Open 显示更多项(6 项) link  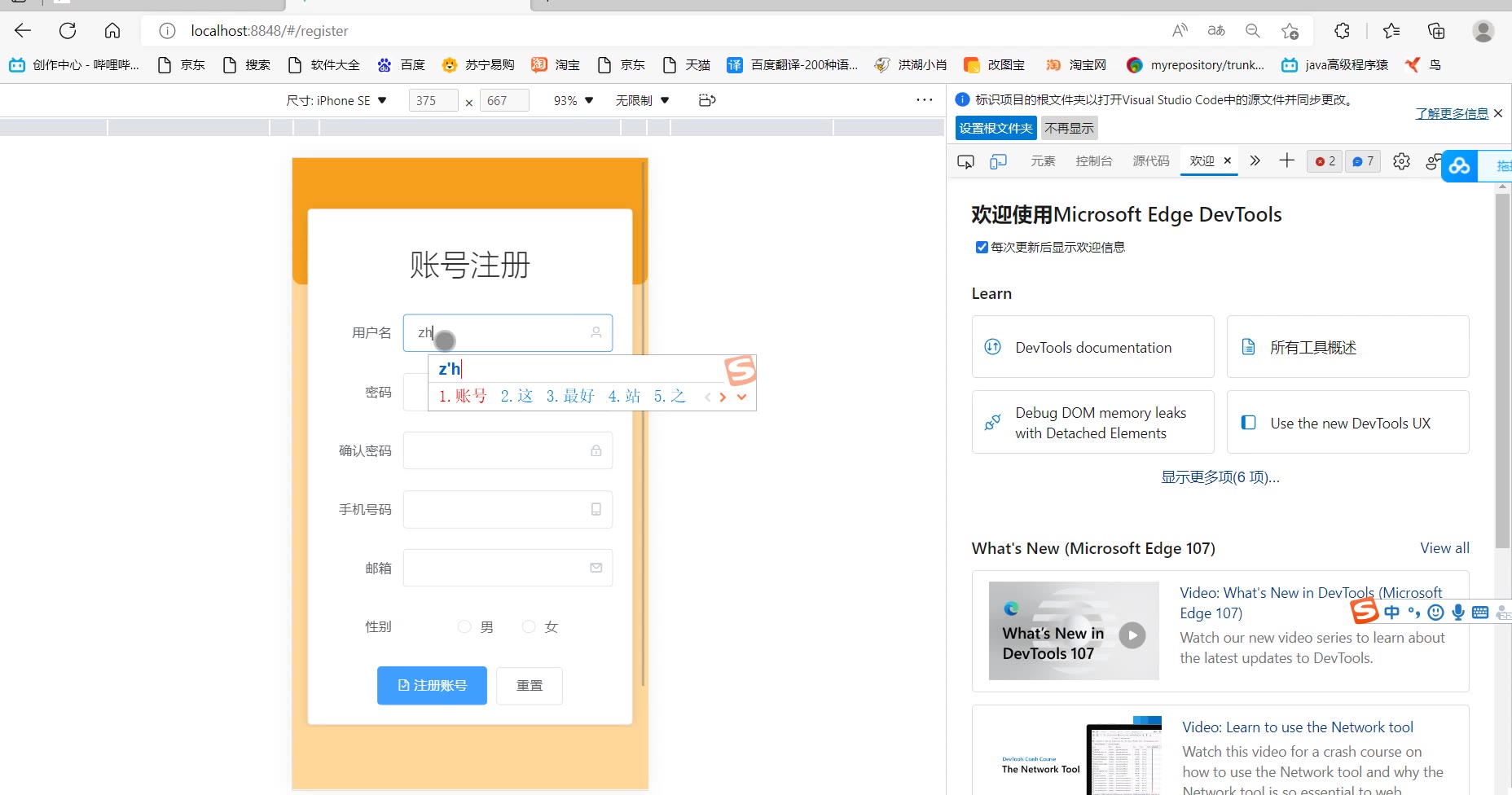pyautogui.click(x=1220, y=477)
